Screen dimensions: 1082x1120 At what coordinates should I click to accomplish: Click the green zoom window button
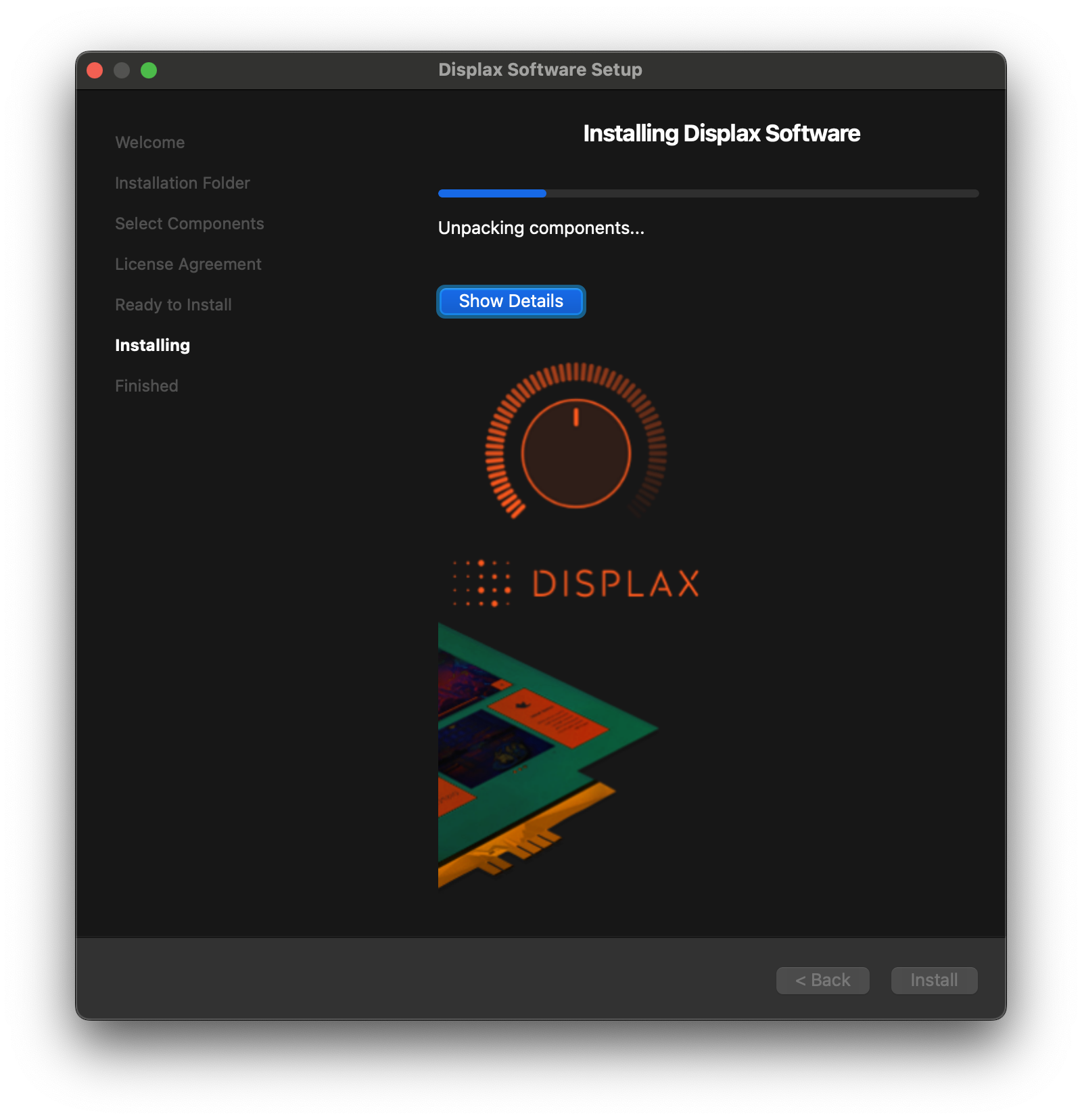click(x=149, y=70)
